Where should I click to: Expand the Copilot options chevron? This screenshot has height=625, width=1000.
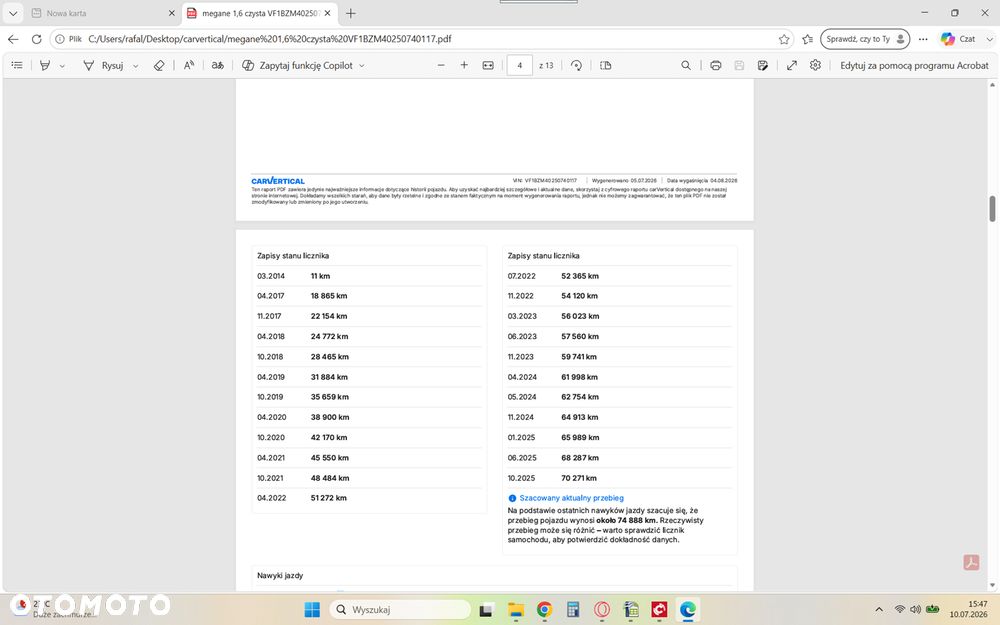(362, 66)
